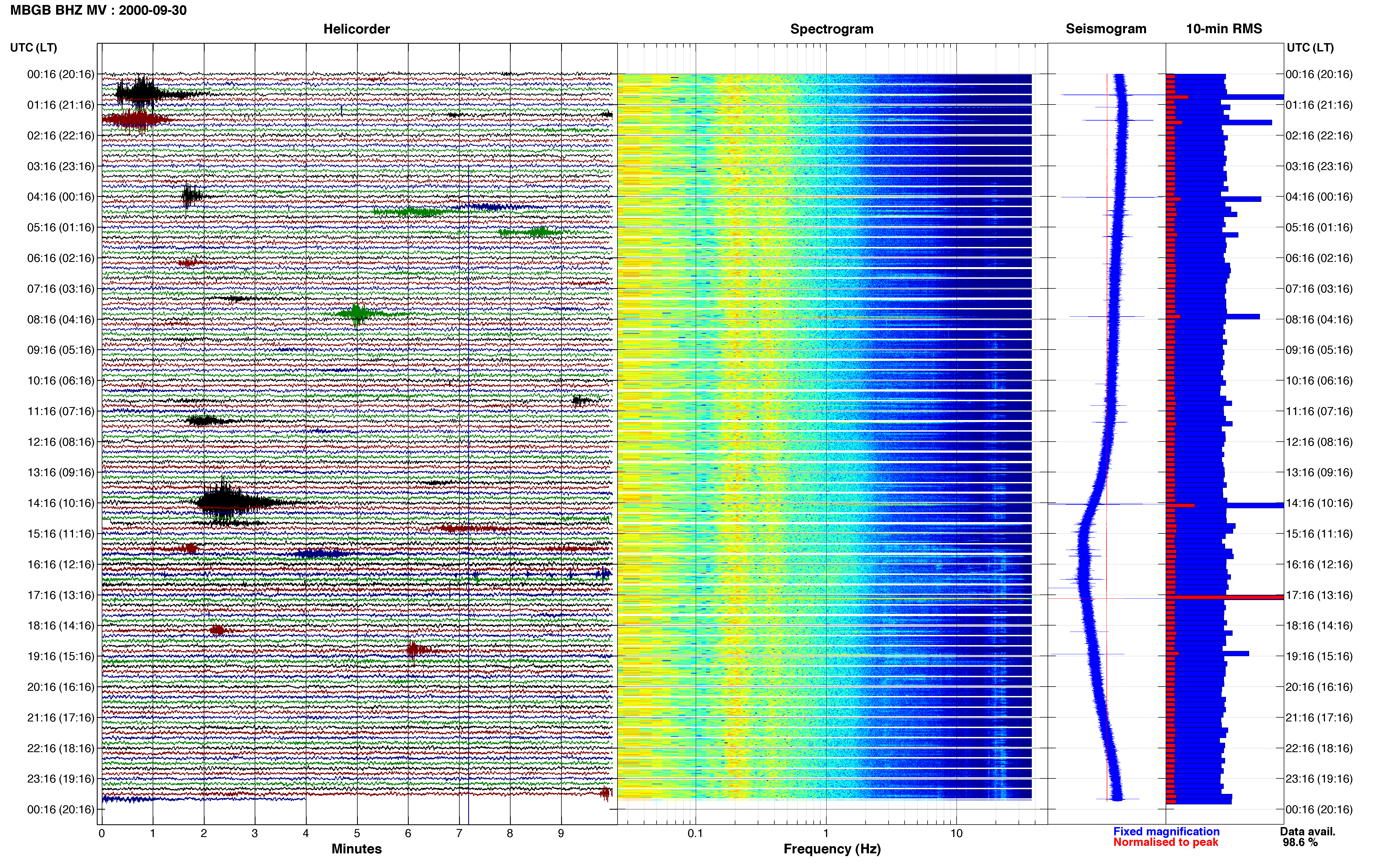Click right time label '10:16 (06:16)'
Image resolution: width=1388 pixels, height=868 pixels.
[x=1319, y=380]
